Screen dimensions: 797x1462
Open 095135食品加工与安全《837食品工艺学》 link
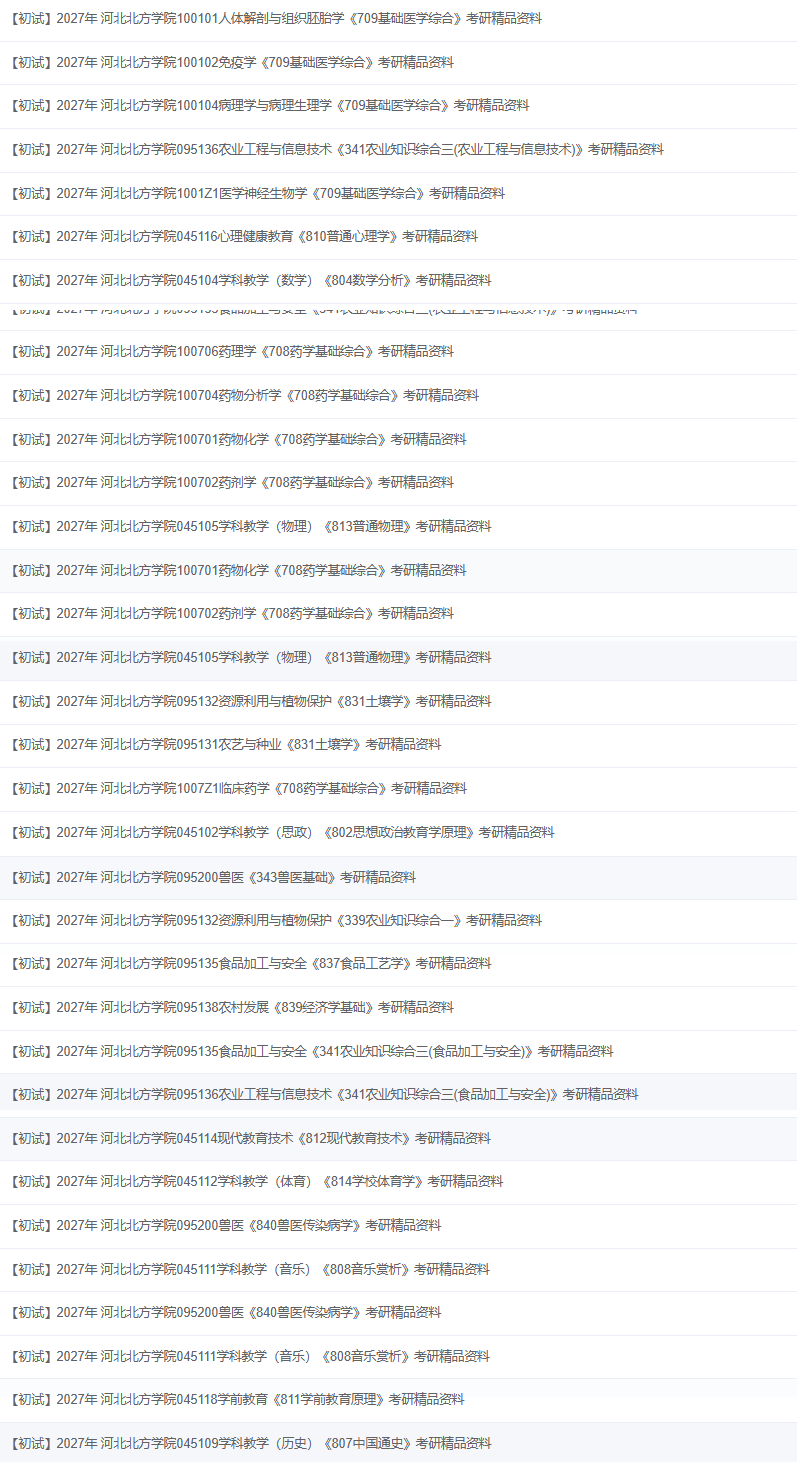[251, 963]
